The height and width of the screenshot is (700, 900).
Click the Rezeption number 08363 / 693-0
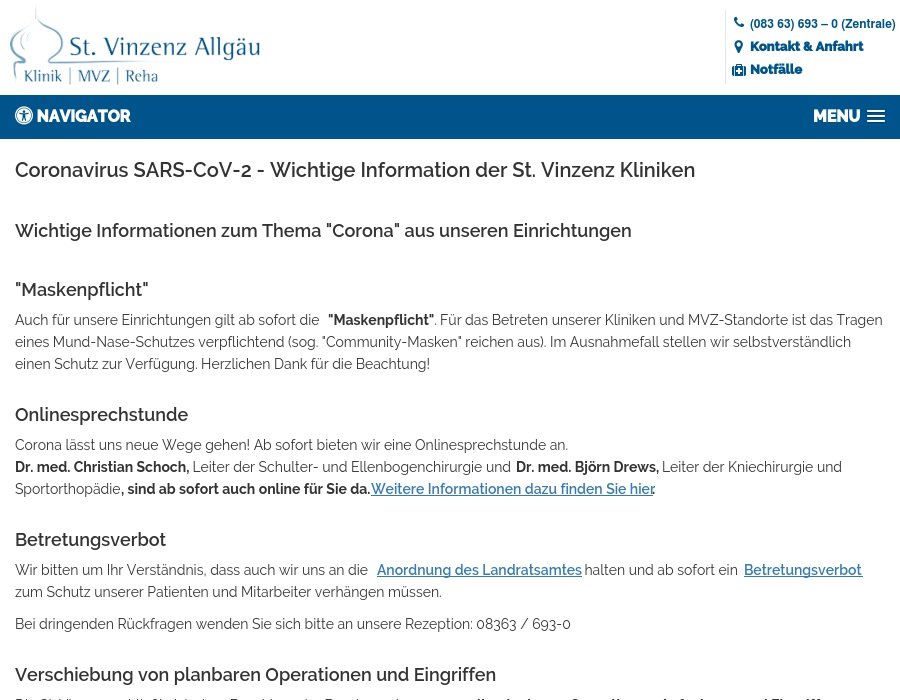[523, 624]
